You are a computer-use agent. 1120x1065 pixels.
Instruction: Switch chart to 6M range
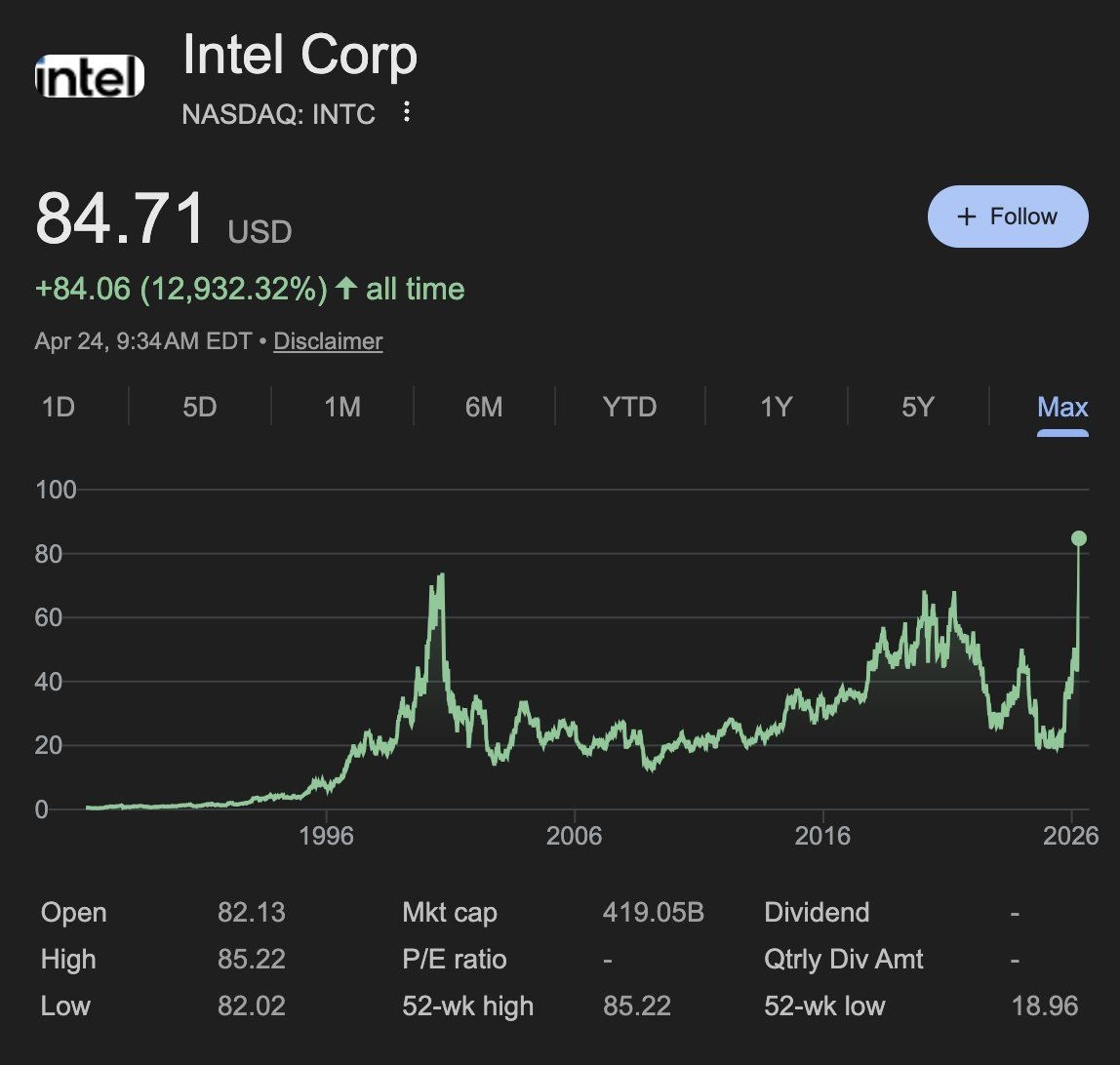(484, 407)
